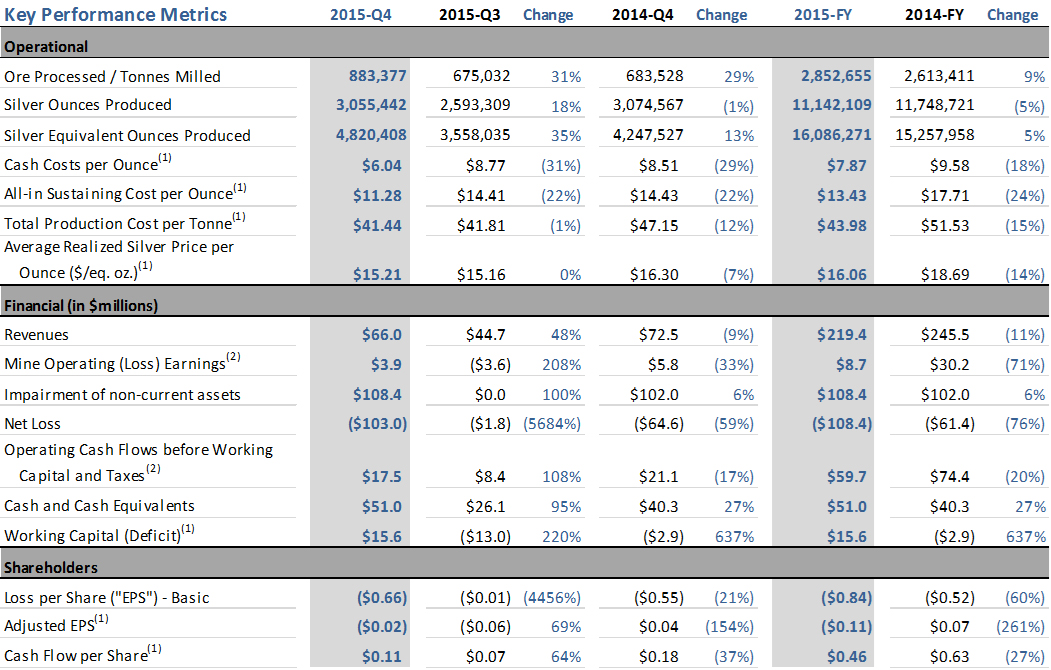Select the 2015-FY column header

pos(822,15)
